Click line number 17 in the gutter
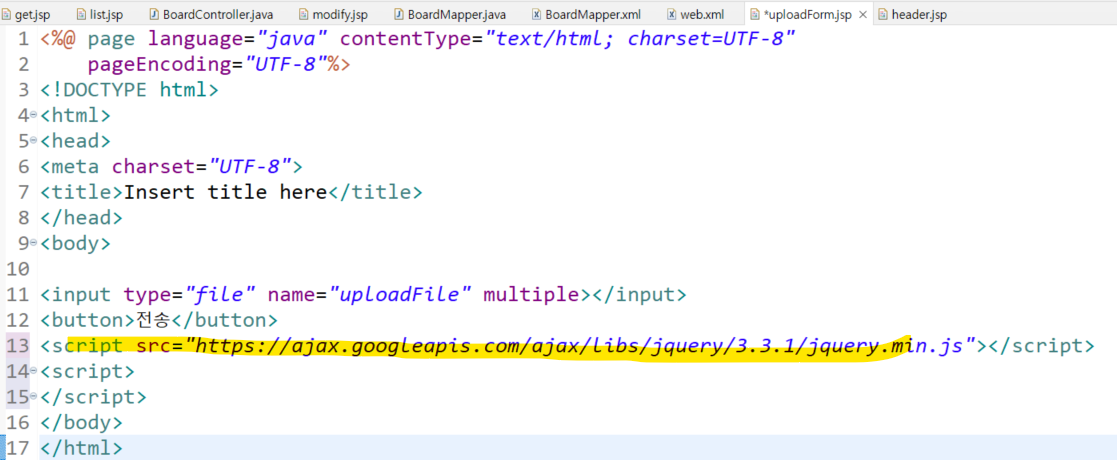The width and height of the screenshot is (1117, 460). coord(18,449)
